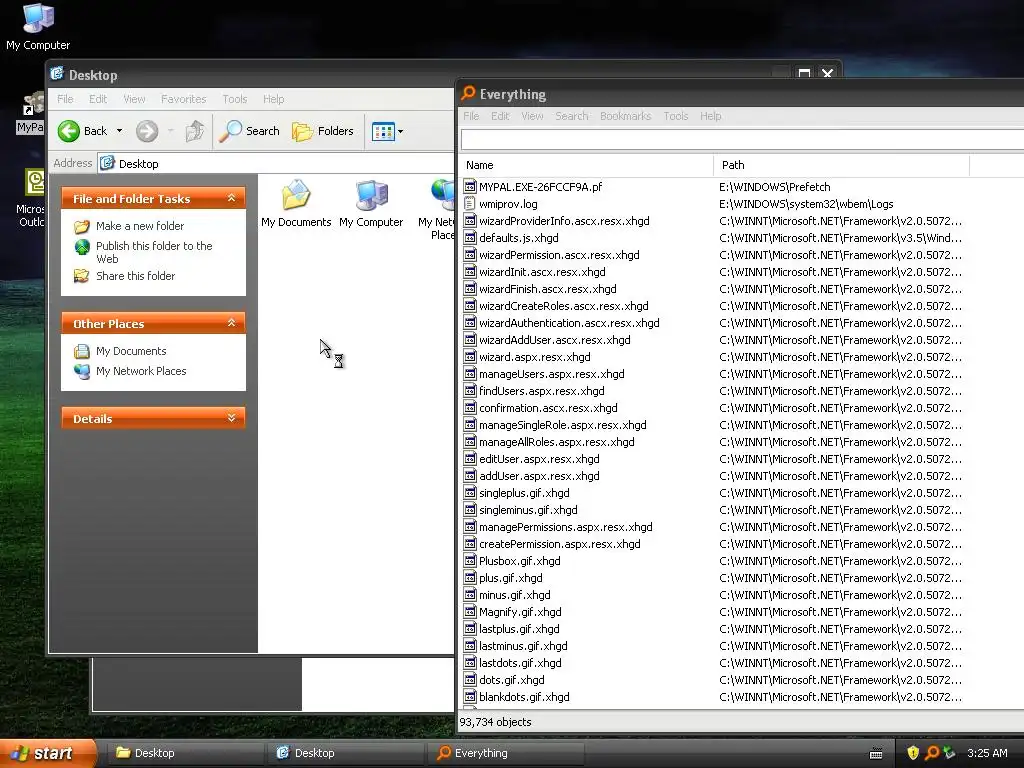
Task: Select wizardFinish.ascx.resx.xhgd file name
Action: [547, 289]
